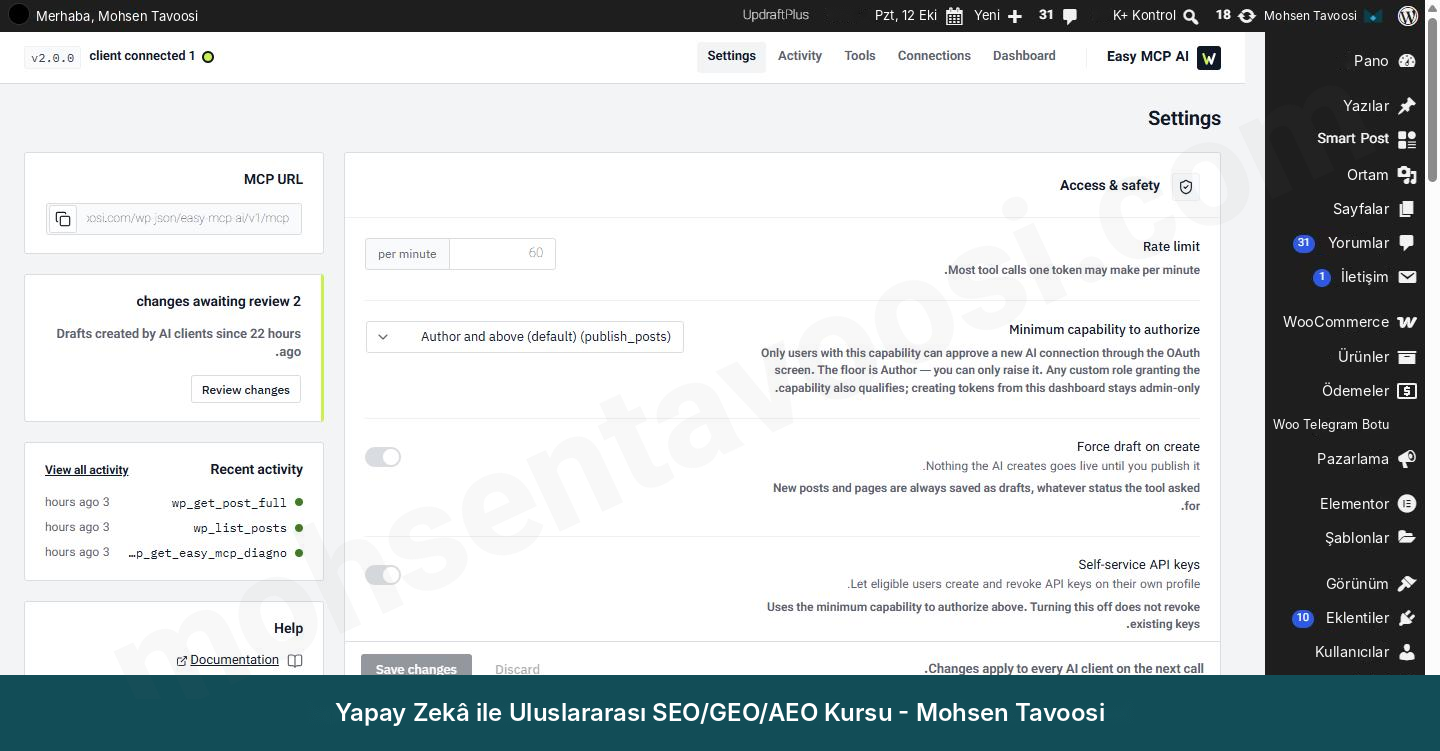
Task: Switch to the Activity tab
Action: tap(800, 56)
